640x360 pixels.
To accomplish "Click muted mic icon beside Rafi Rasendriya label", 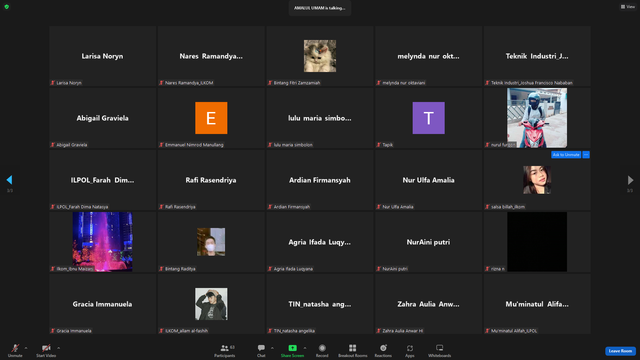I will point(161,207).
